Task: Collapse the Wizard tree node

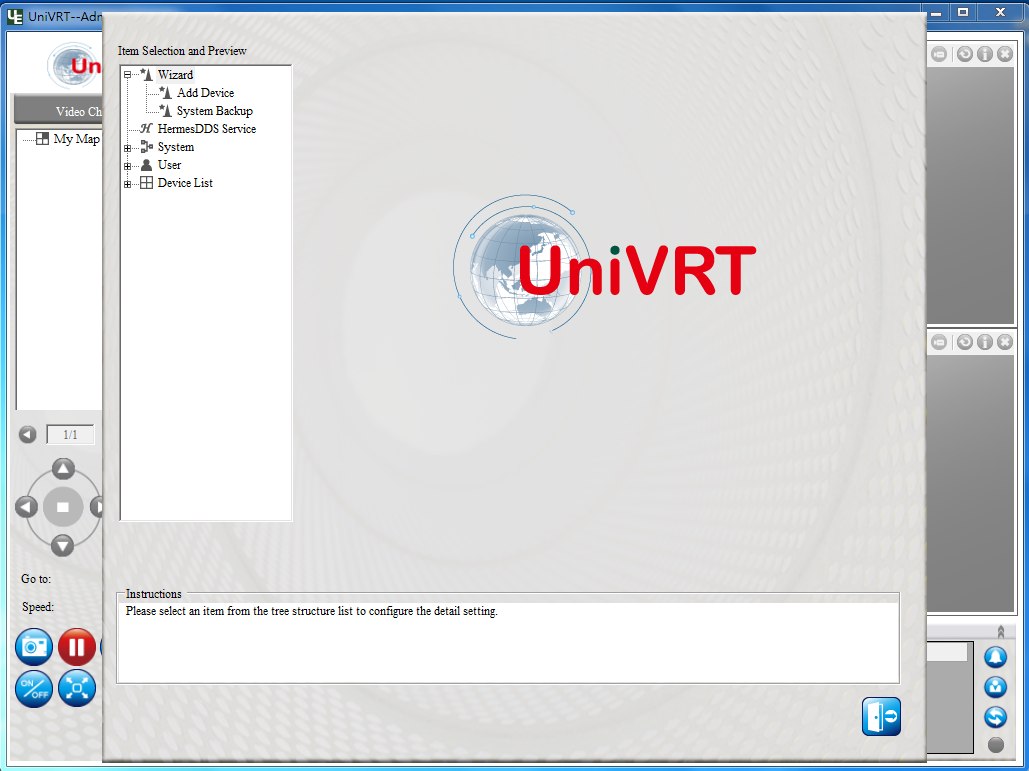Action: pyautogui.click(x=127, y=75)
